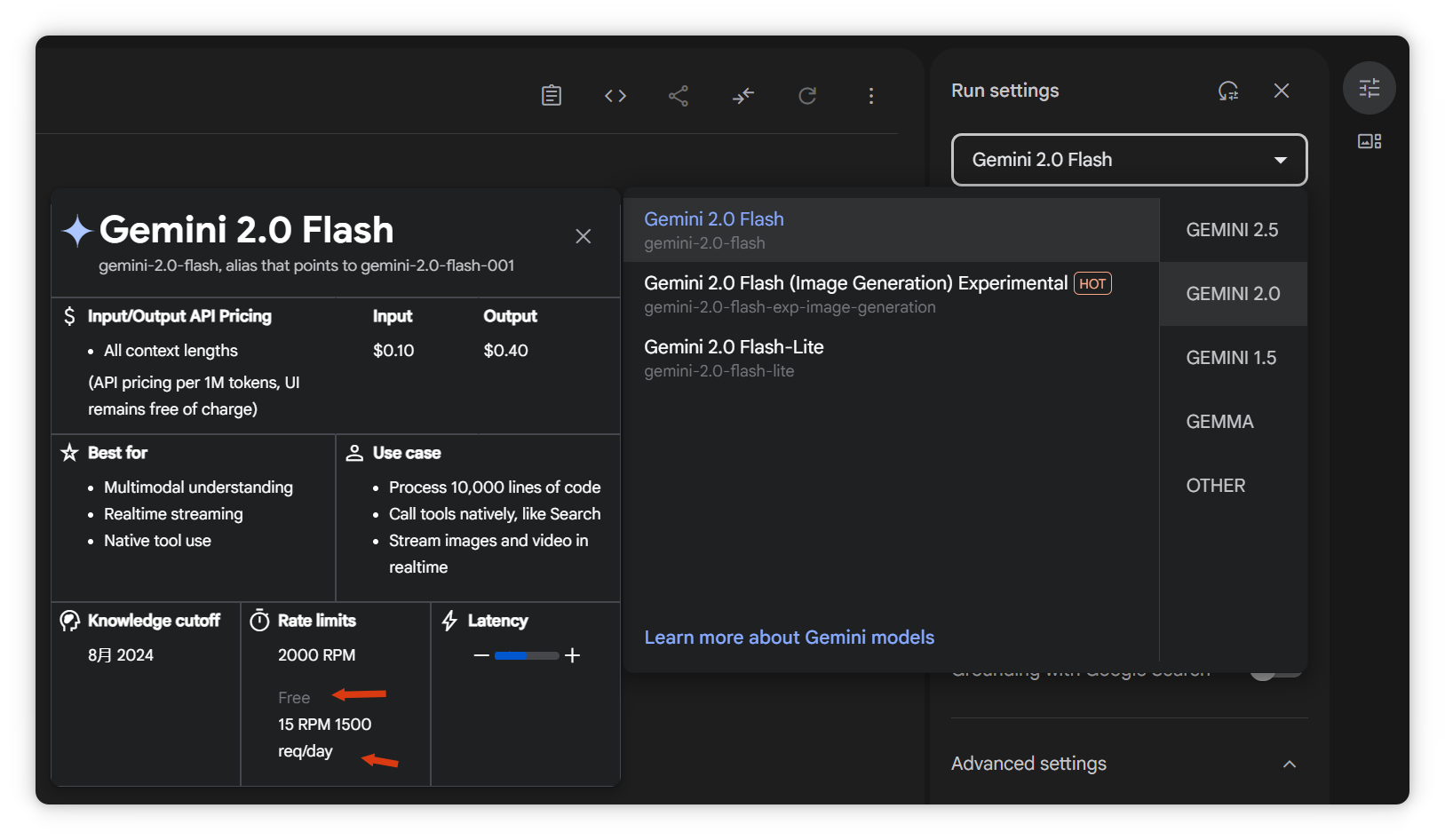The width and height of the screenshot is (1445, 840).
Task: Open the prompt gallery panel icon
Action: point(1369,141)
